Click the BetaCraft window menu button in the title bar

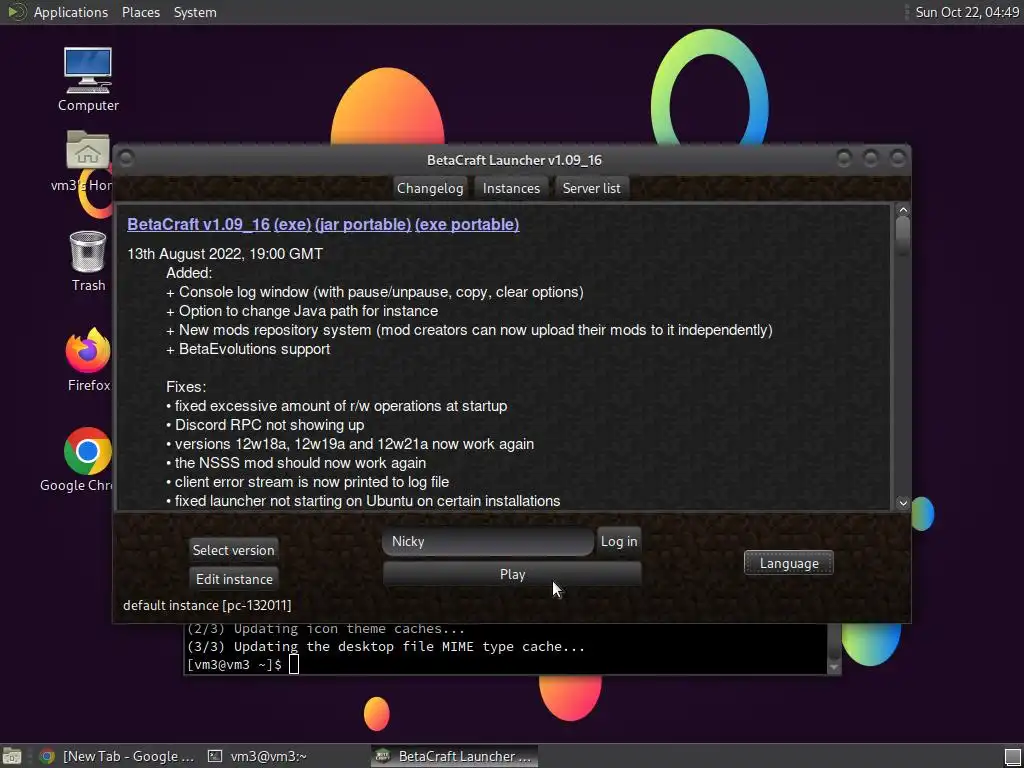click(x=126, y=159)
